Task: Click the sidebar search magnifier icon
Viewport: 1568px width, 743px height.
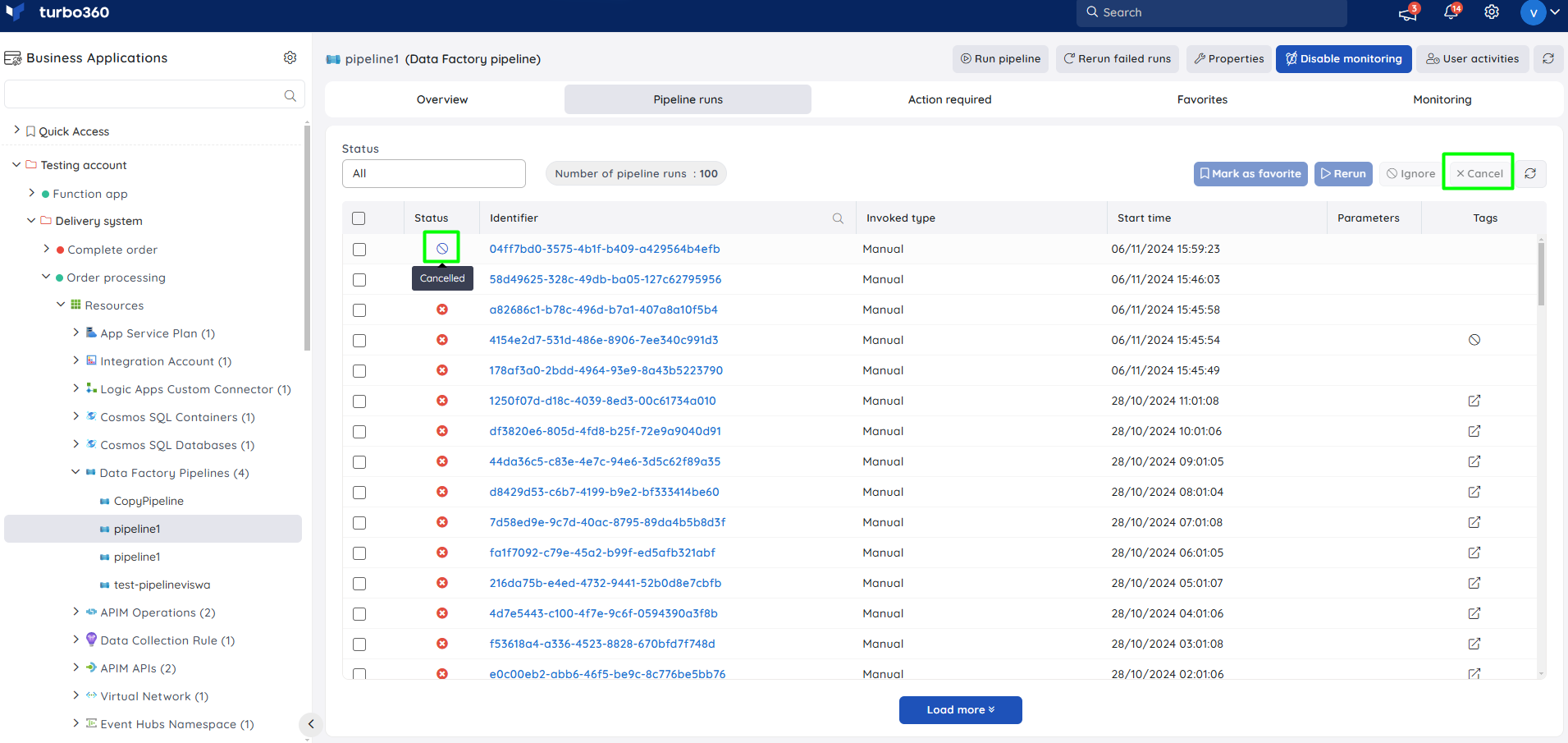Action: [x=290, y=95]
